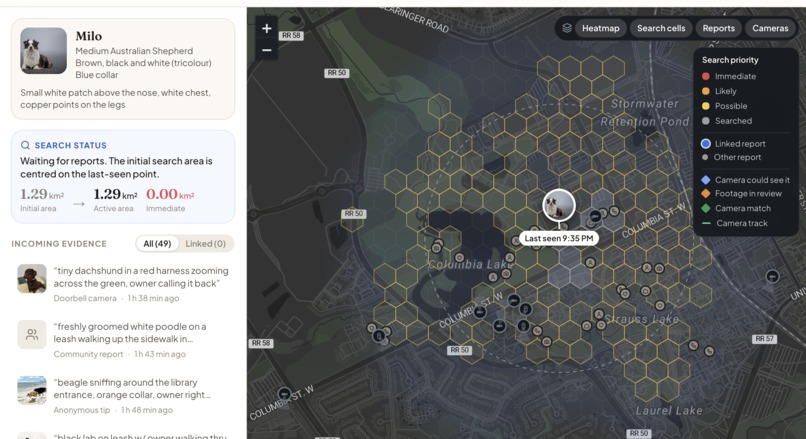The image size is (806, 439).
Task: Open the beagle library entrance anonymous tip
Action: (123, 396)
